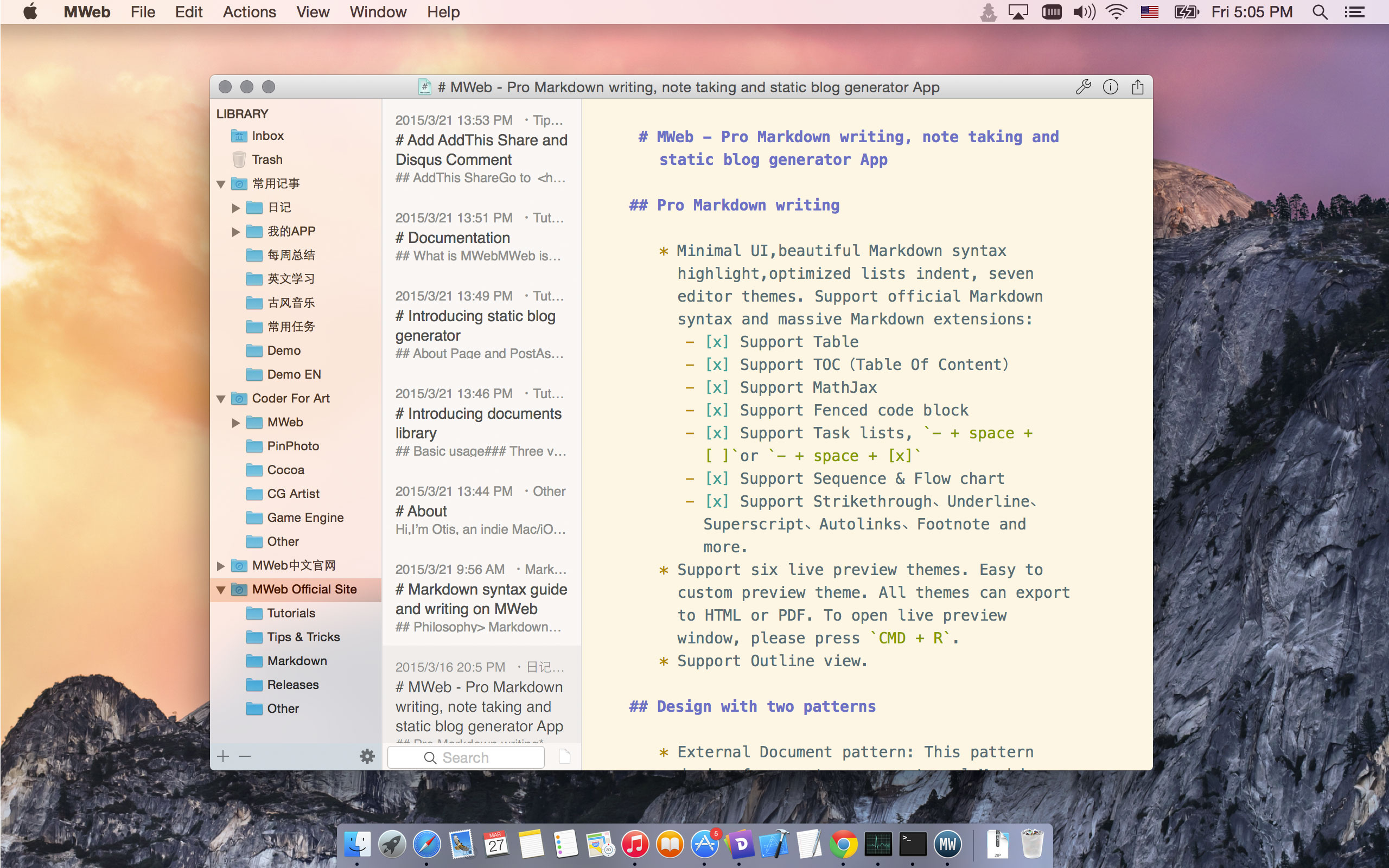Click the Search field under document list
Image resolution: width=1389 pixels, height=868 pixels.
tap(466, 757)
